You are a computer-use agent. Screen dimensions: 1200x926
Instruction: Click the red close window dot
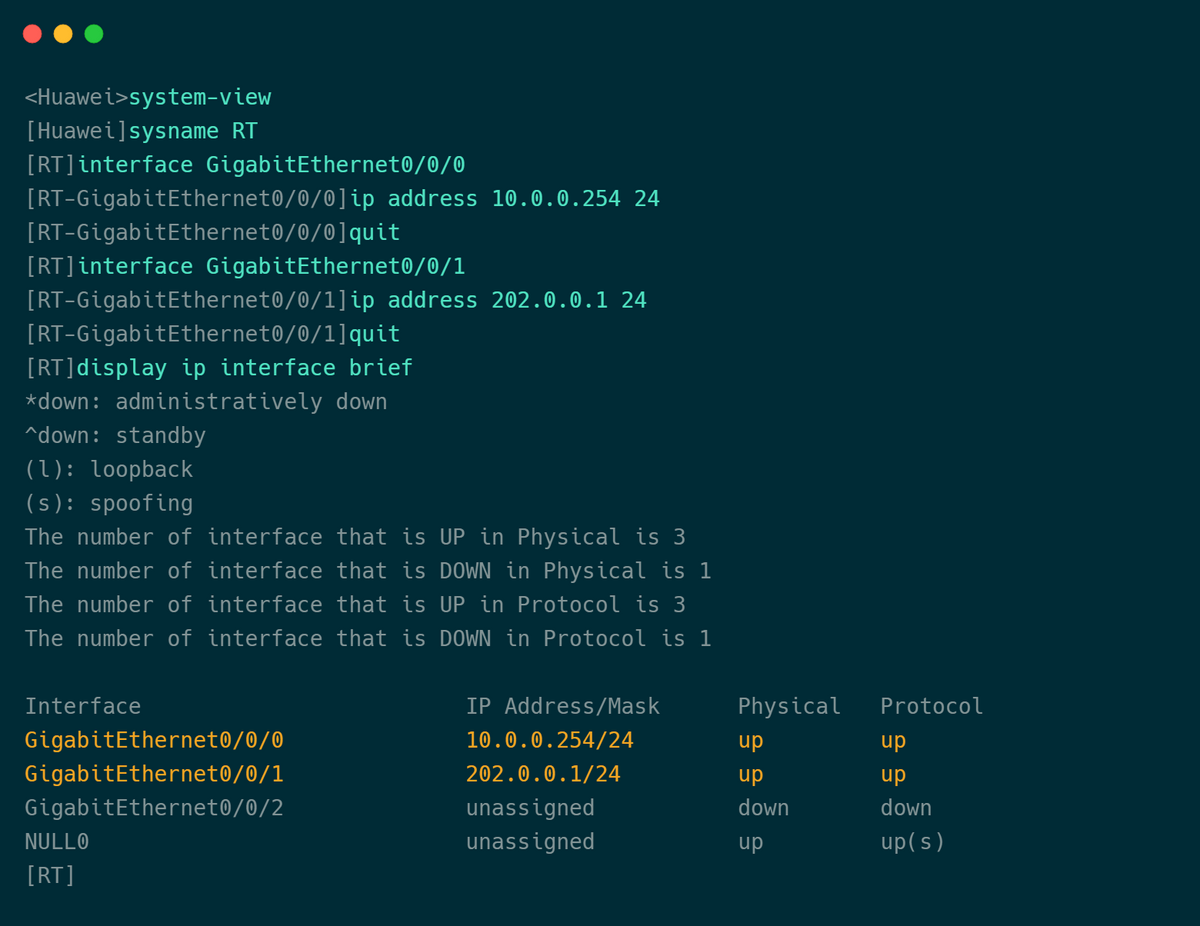point(32,34)
